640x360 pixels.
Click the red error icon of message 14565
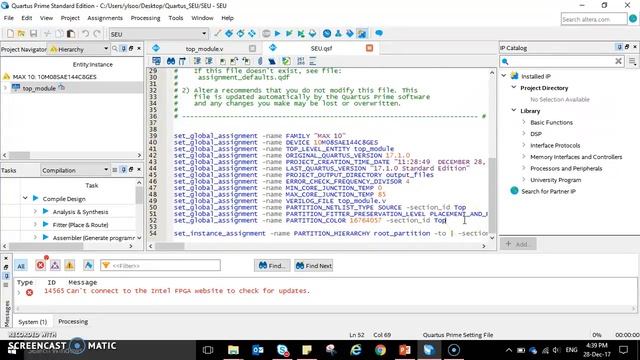pos(29,292)
